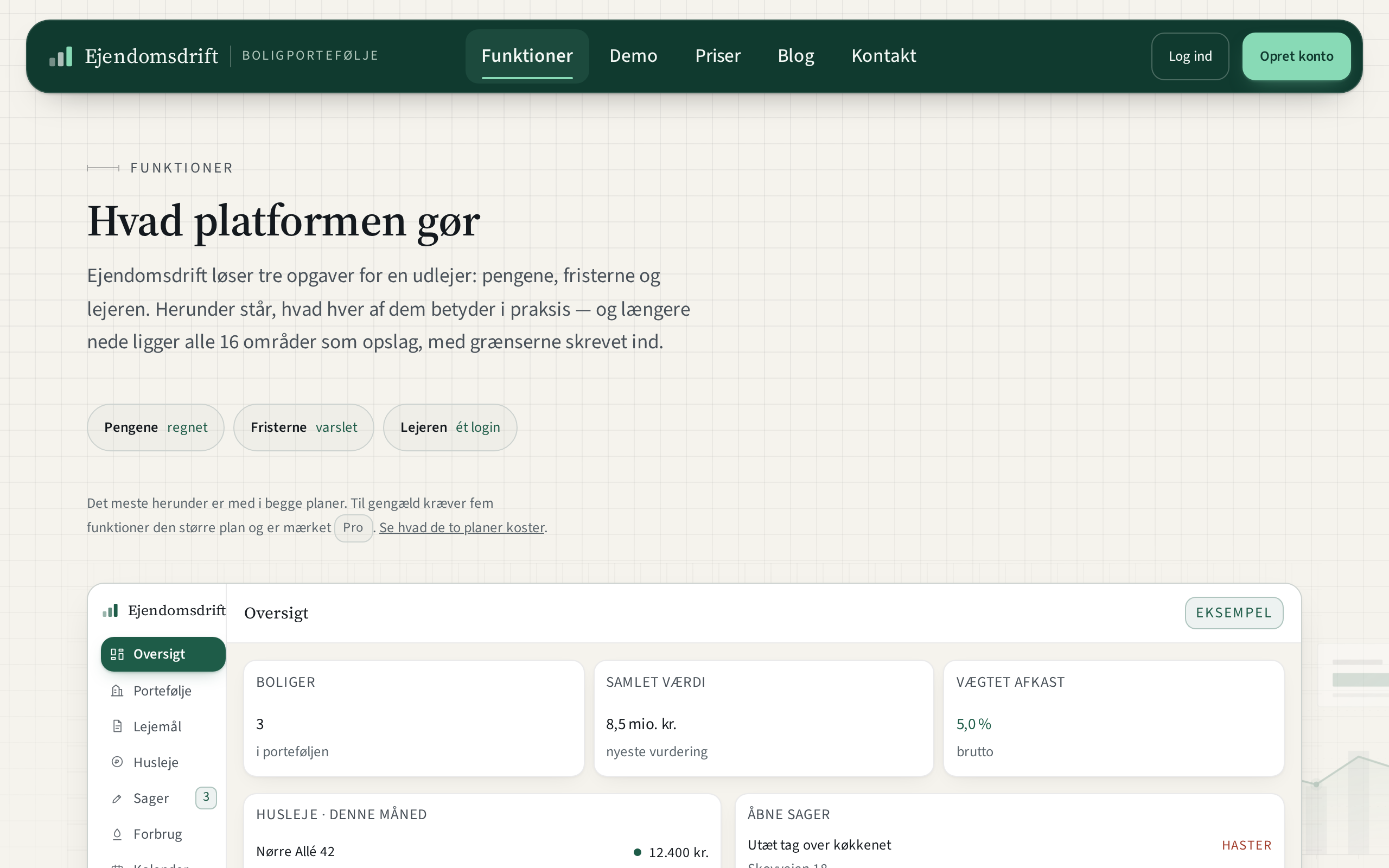Click the 'Hvad platformen gør' heading
The image size is (1389, 868).
click(284, 221)
